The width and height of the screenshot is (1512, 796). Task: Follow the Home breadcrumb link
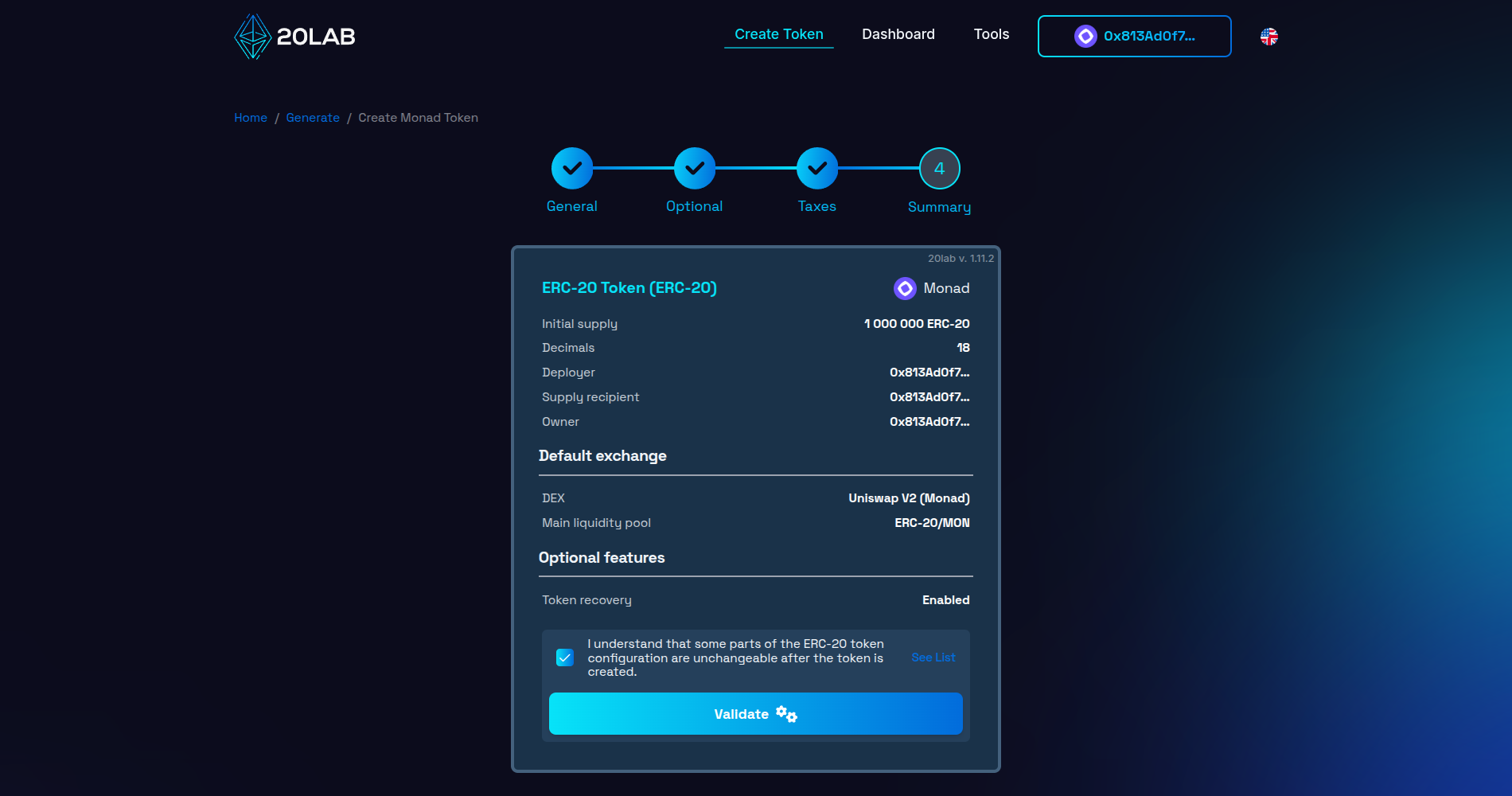coord(251,118)
